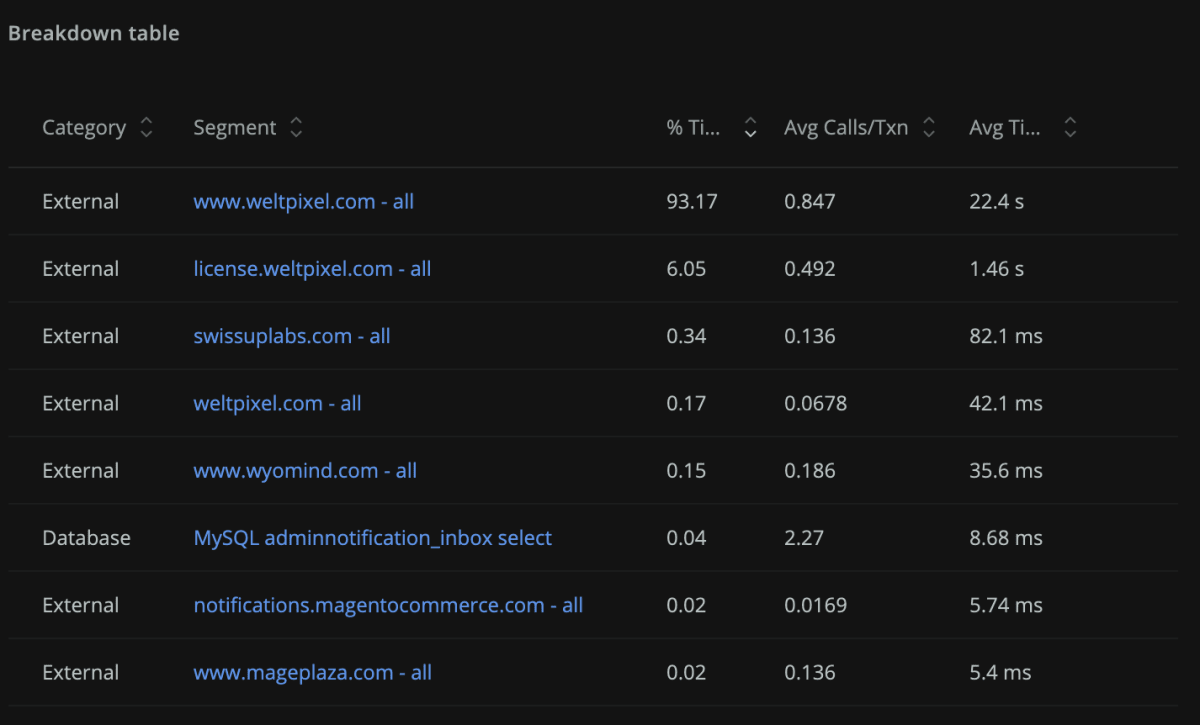Viewport: 1200px width, 725px height.
Task: Click the Category column header
Action: click(x=84, y=128)
